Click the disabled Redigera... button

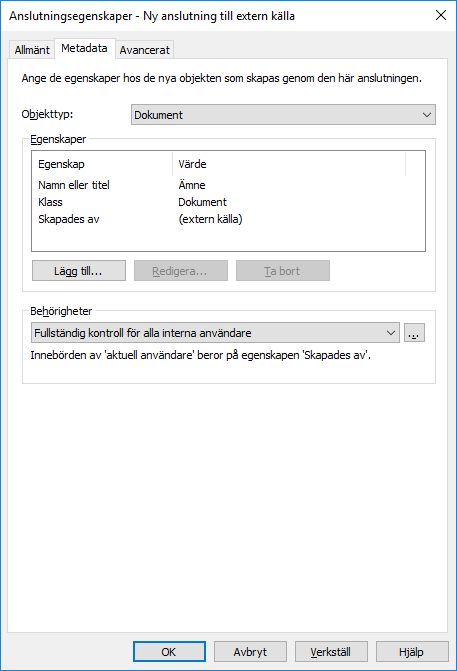click(x=181, y=270)
